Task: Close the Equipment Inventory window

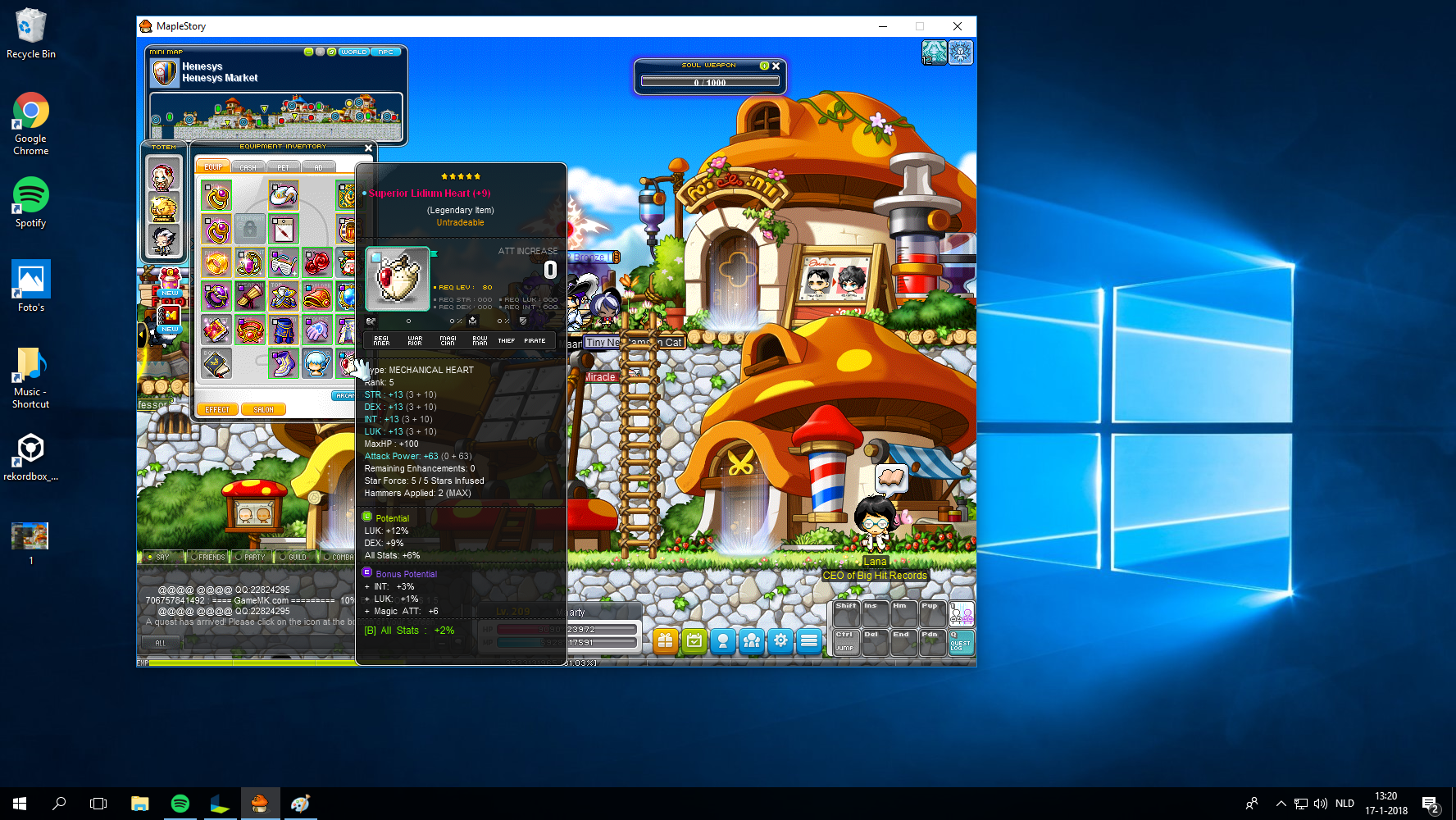Action: 368,148
